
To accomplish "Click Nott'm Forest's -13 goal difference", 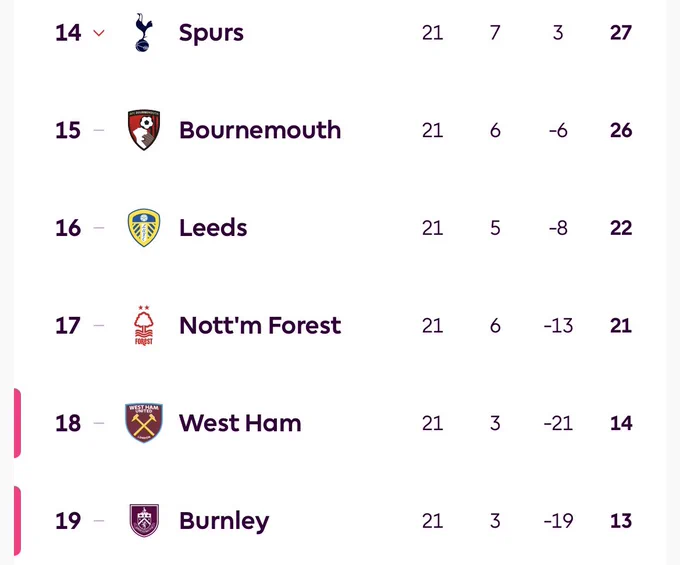I will pyautogui.click(x=558, y=325).
